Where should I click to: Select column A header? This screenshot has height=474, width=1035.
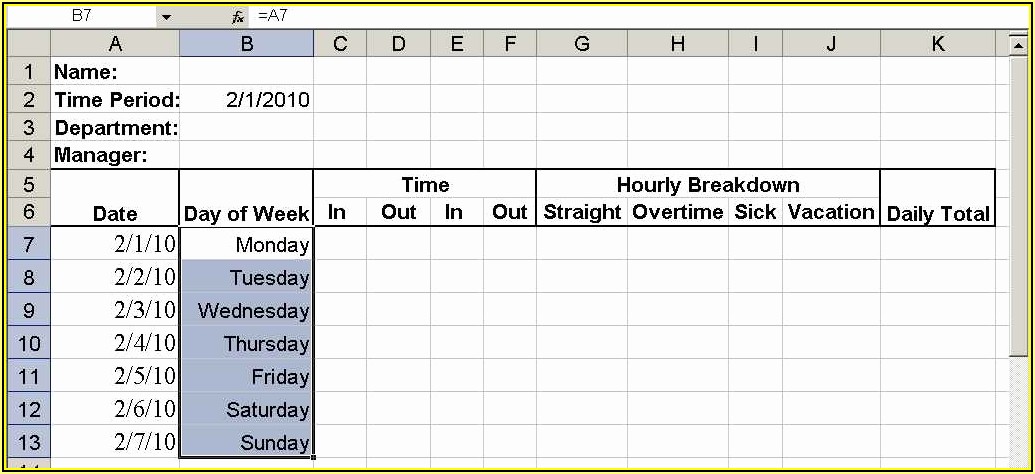(115, 44)
